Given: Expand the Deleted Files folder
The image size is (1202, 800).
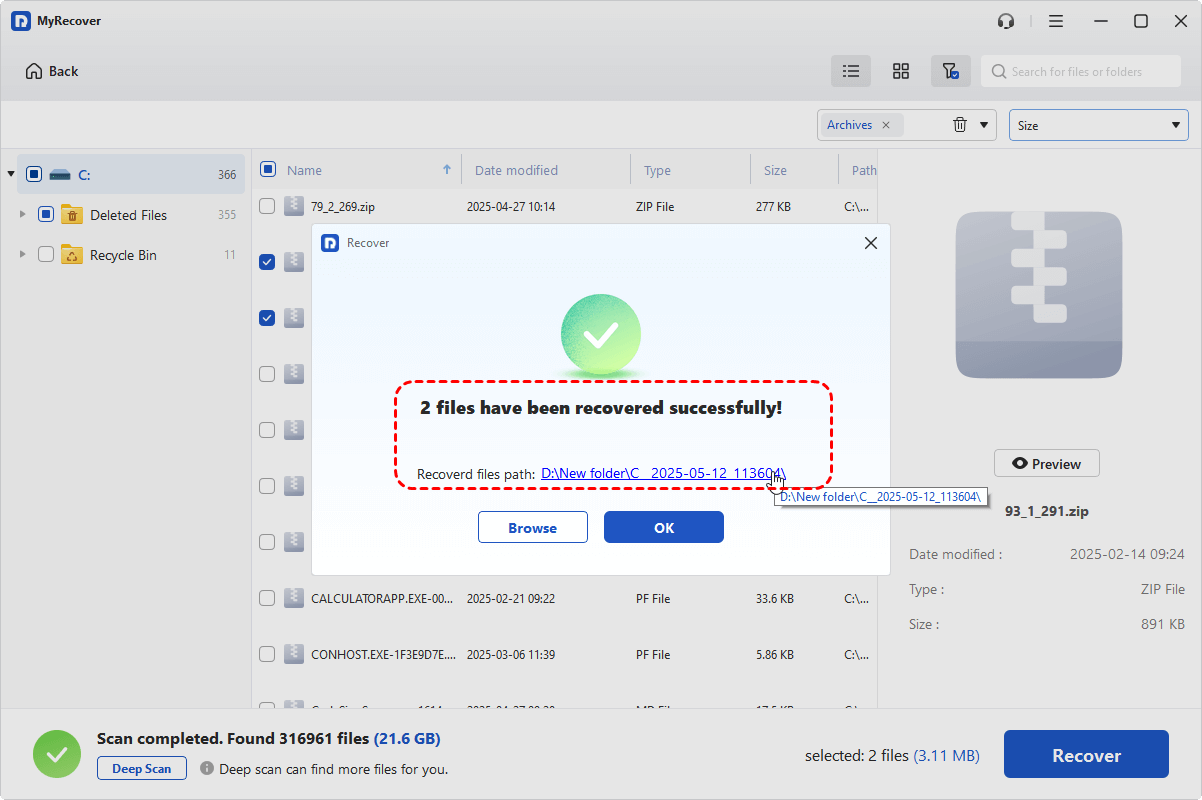Looking at the screenshot, I should coord(23,214).
